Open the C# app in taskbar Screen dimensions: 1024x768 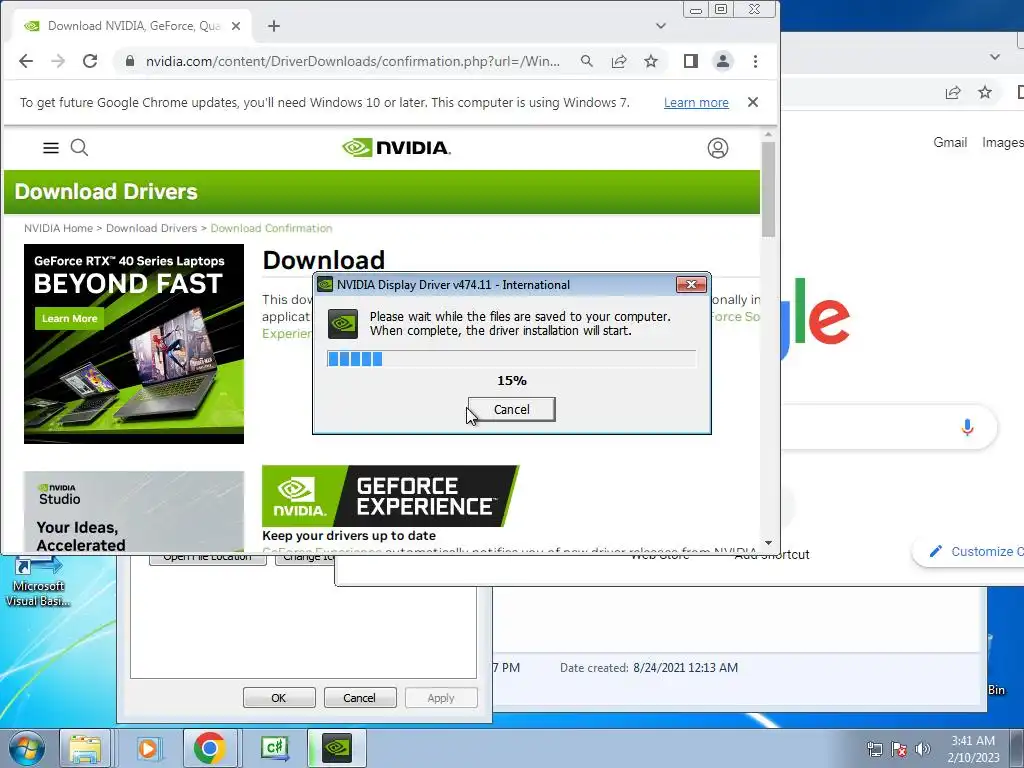(x=274, y=748)
